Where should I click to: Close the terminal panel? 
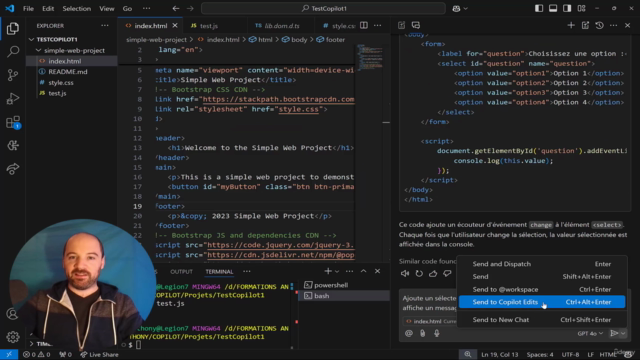(x=378, y=271)
